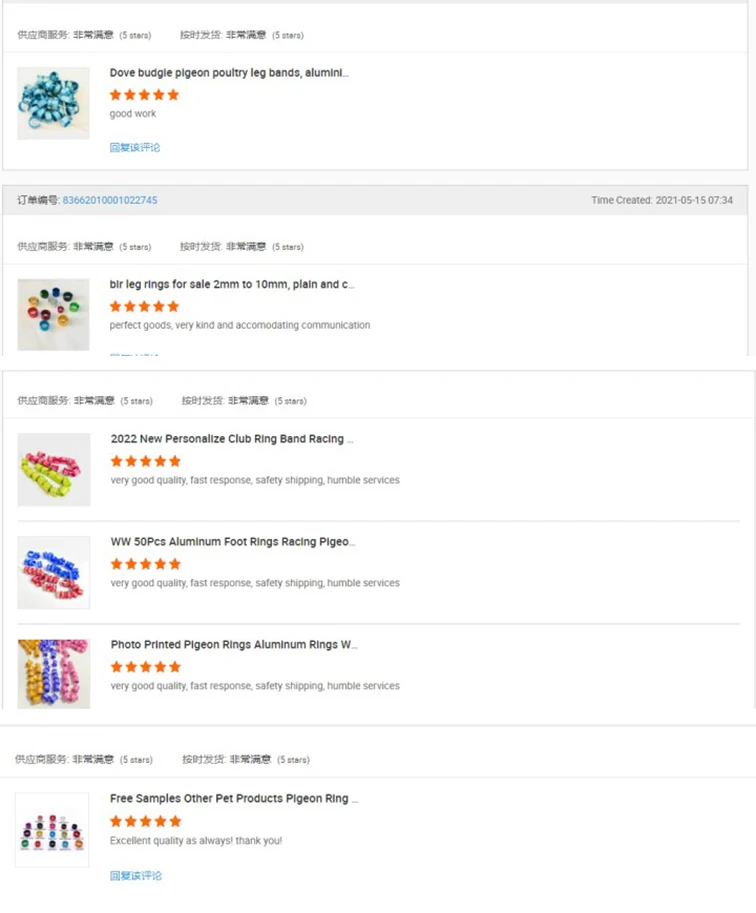The image size is (756, 913).
Task: Click star rating under '2022 New Personalize Club Ring'
Action: 146,461
